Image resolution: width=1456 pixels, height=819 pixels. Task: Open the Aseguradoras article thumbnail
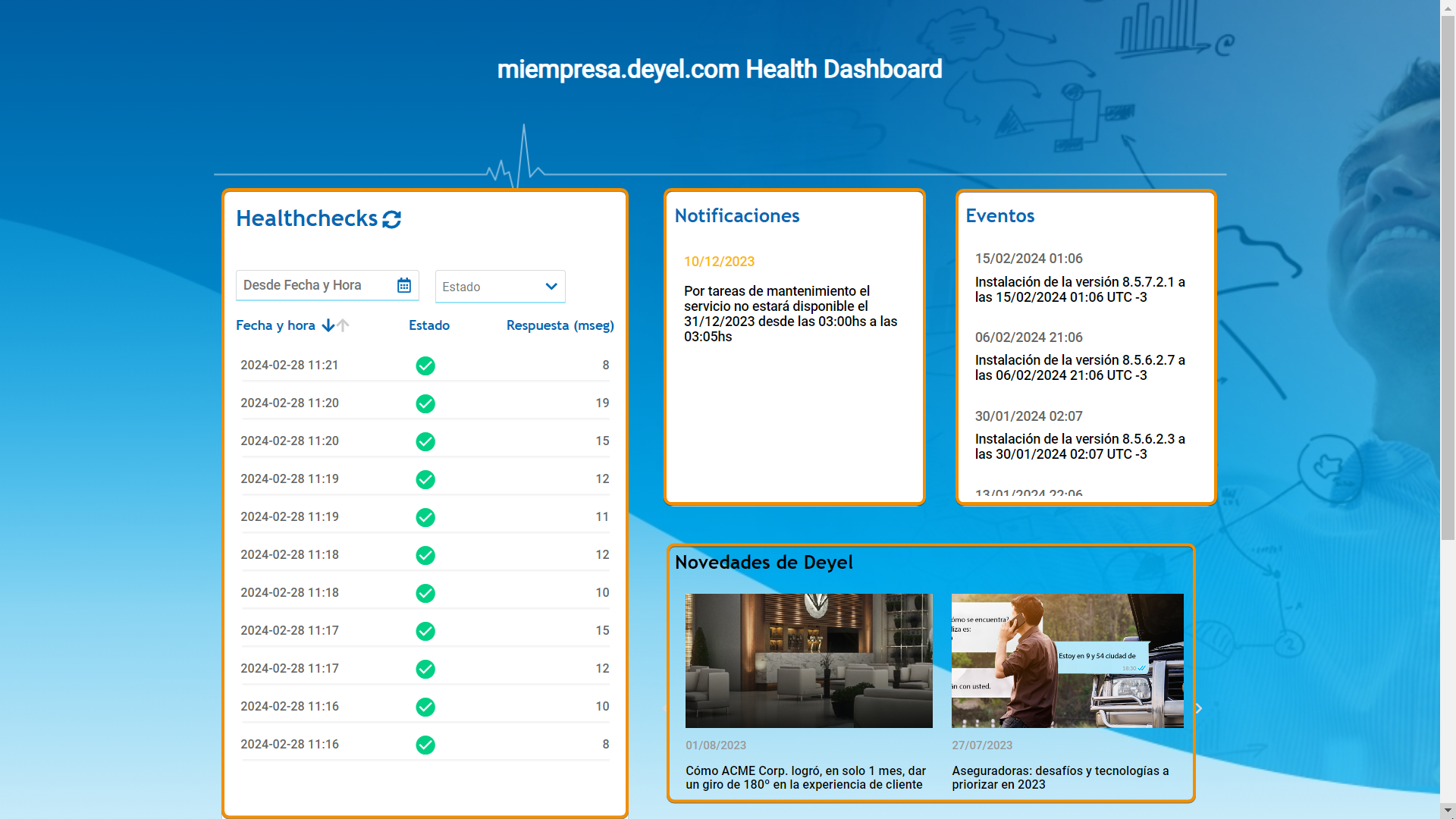point(1068,661)
